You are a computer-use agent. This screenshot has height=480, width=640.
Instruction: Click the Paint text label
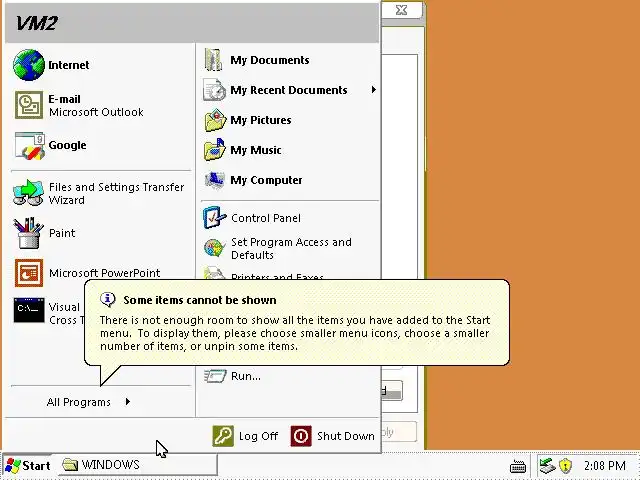pos(62,233)
